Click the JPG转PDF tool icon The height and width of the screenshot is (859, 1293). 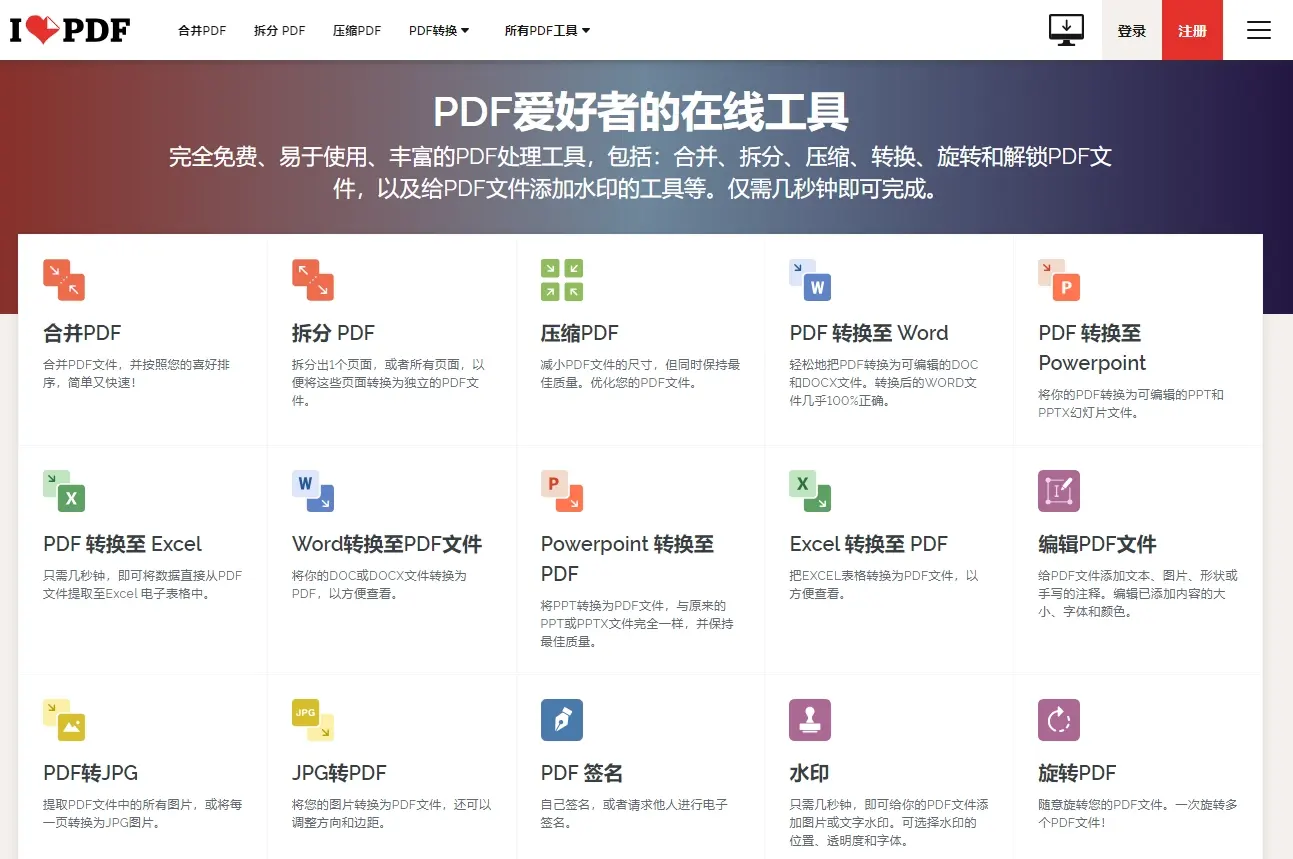[x=312, y=719]
